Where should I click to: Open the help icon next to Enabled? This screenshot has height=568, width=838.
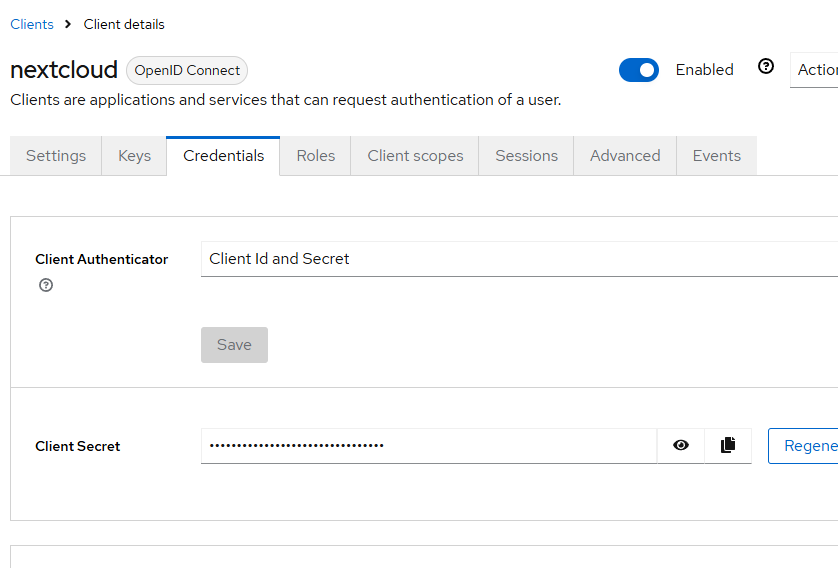pyautogui.click(x=766, y=66)
